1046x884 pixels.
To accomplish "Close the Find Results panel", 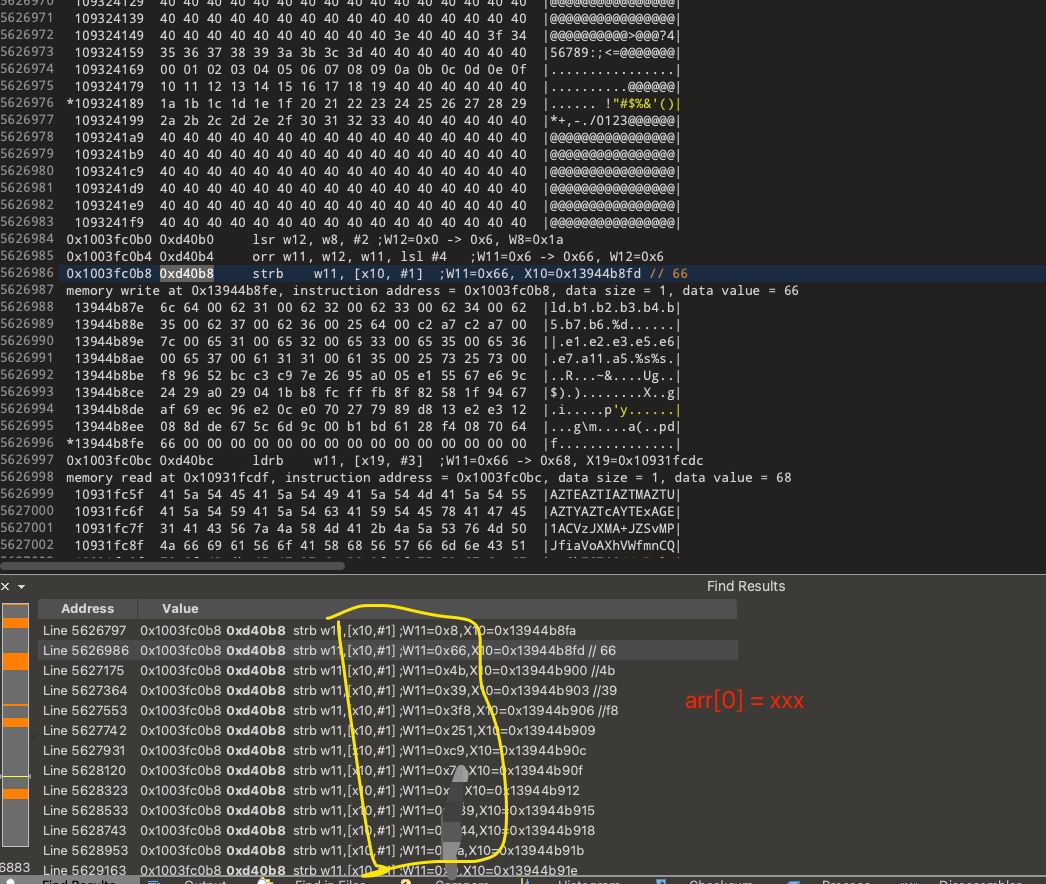I will [x=5, y=586].
